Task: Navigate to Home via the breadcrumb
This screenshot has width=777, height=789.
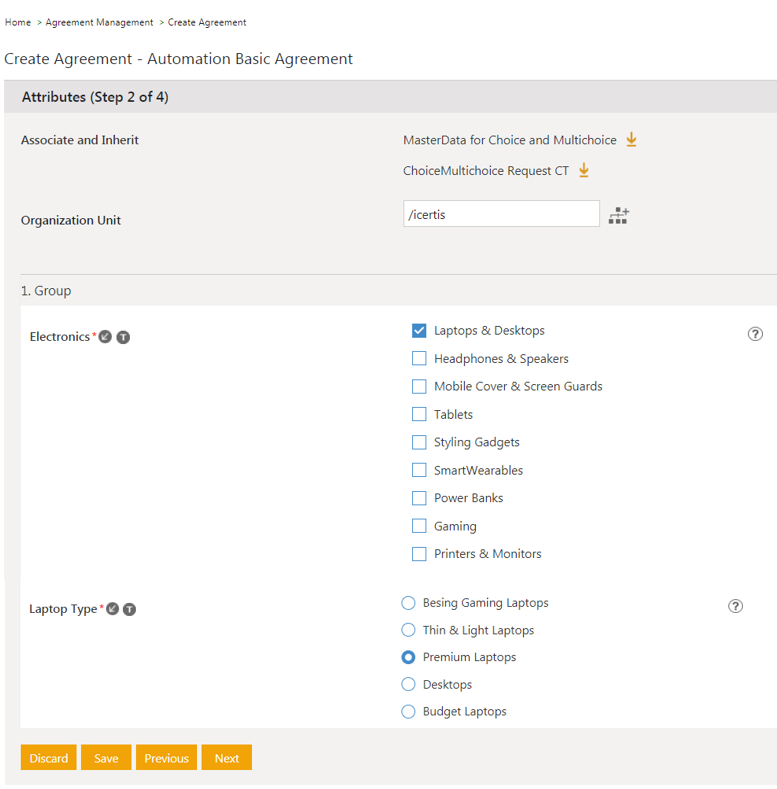Action: coord(18,22)
